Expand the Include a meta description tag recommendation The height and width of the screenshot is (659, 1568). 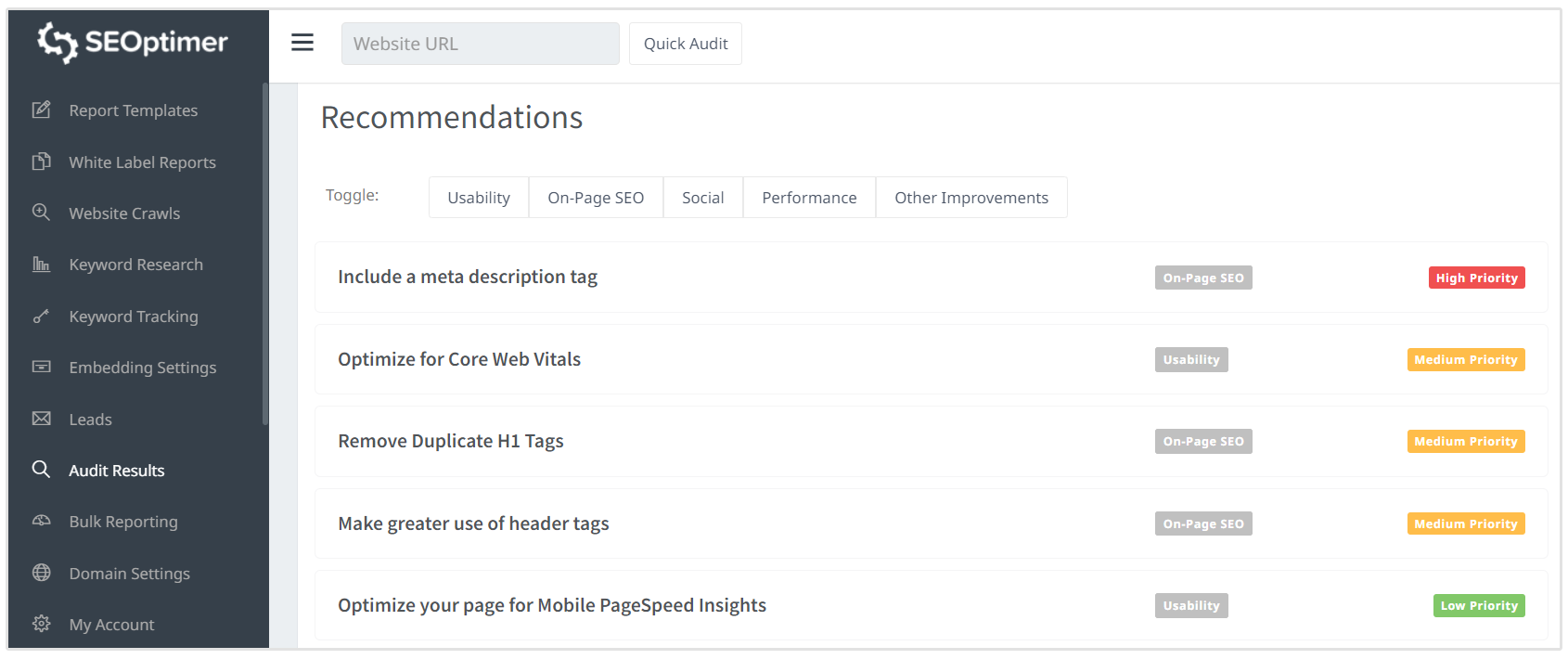(468, 277)
